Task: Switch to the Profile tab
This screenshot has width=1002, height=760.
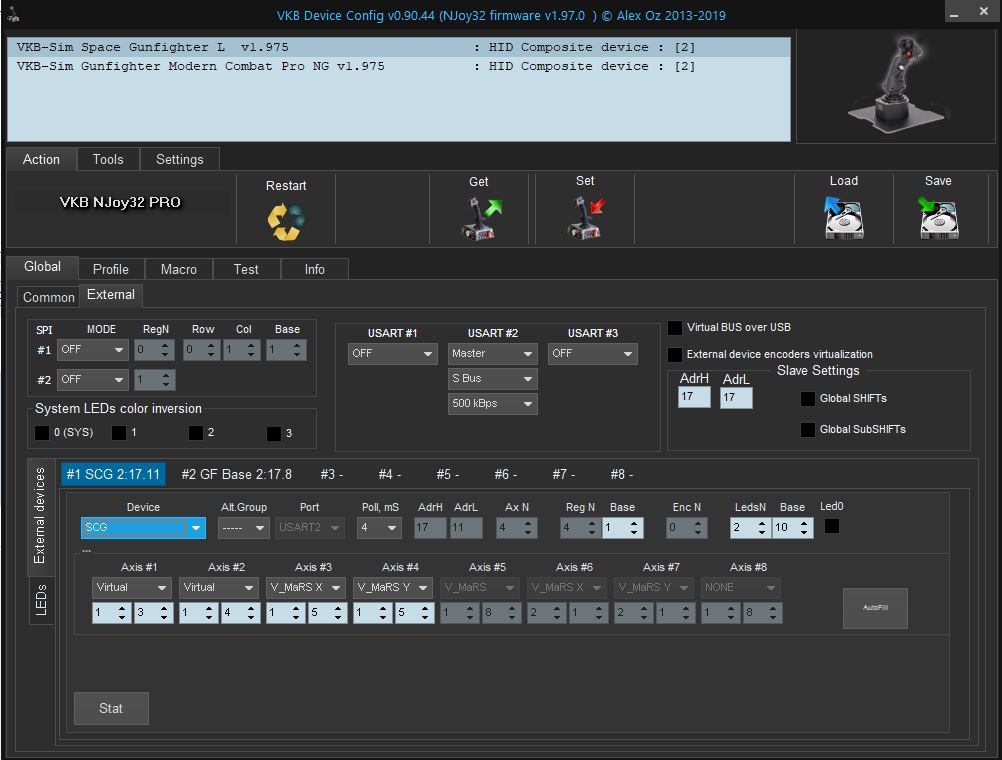Action: pos(110,269)
